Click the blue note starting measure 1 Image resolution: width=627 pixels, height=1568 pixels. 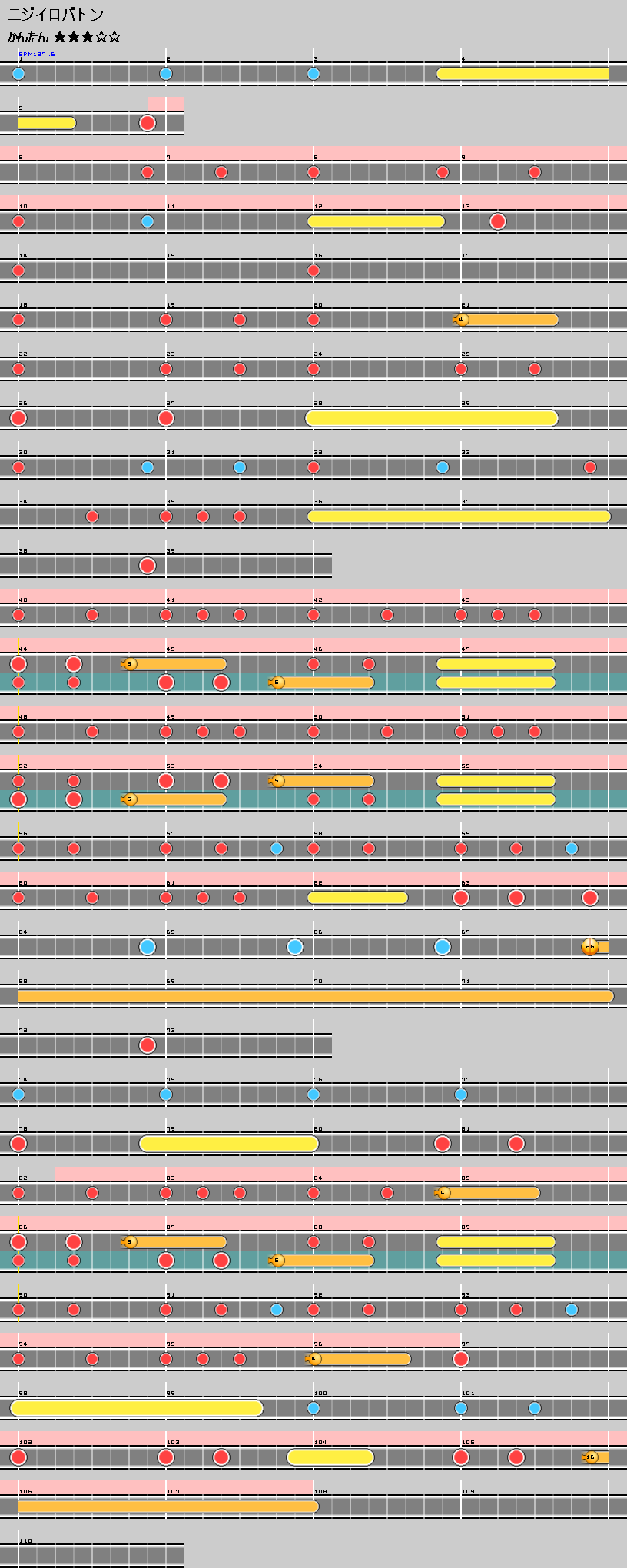click(18, 74)
